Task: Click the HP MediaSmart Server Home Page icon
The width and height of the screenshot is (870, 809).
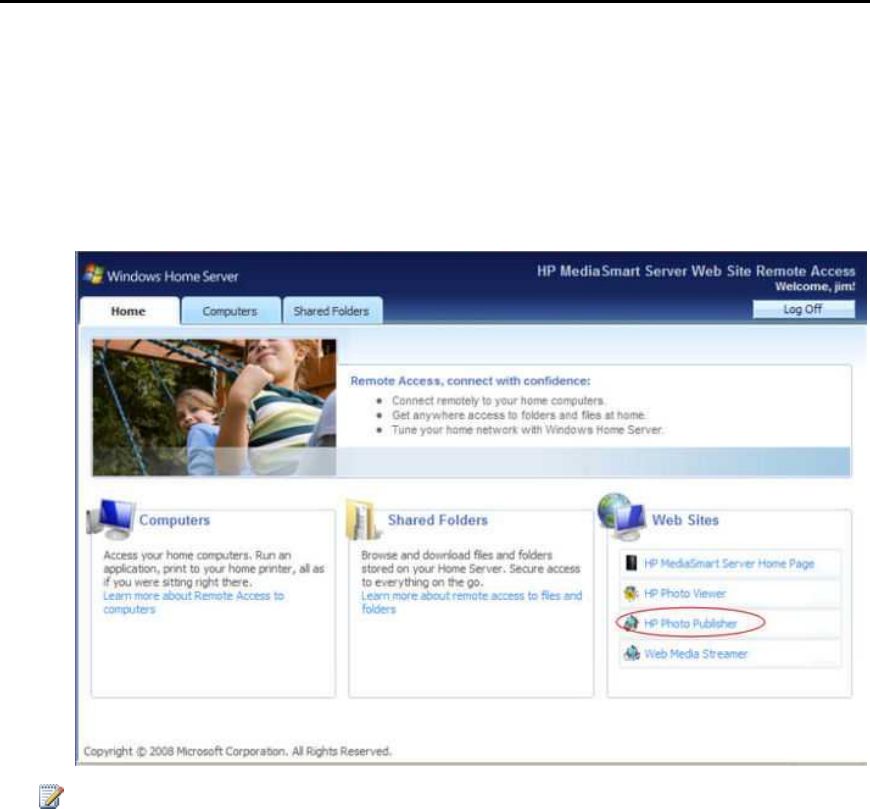Action: click(x=631, y=563)
